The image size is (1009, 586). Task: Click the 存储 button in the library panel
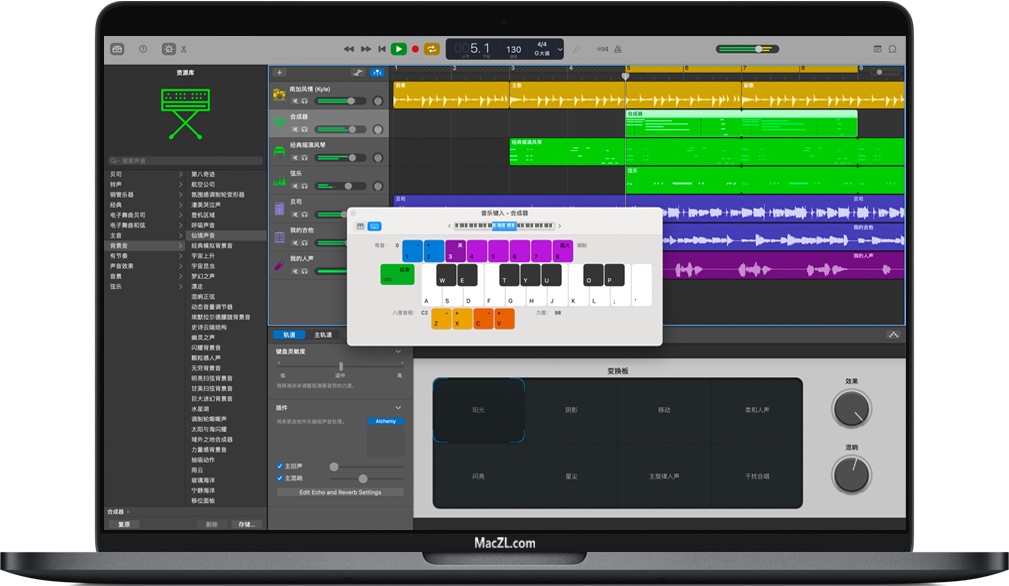click(x=247, y=523)
